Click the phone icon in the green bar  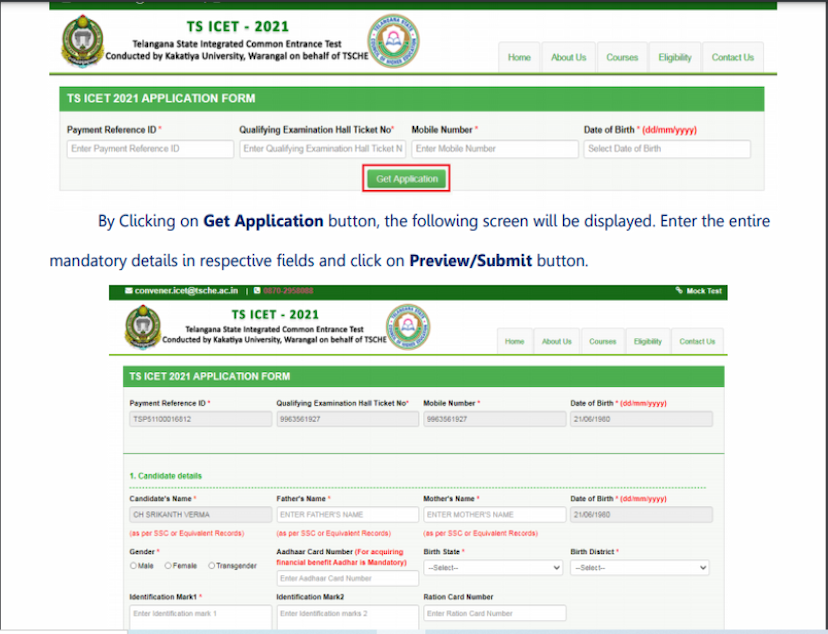pyautogui.click(x=255, y=291)
